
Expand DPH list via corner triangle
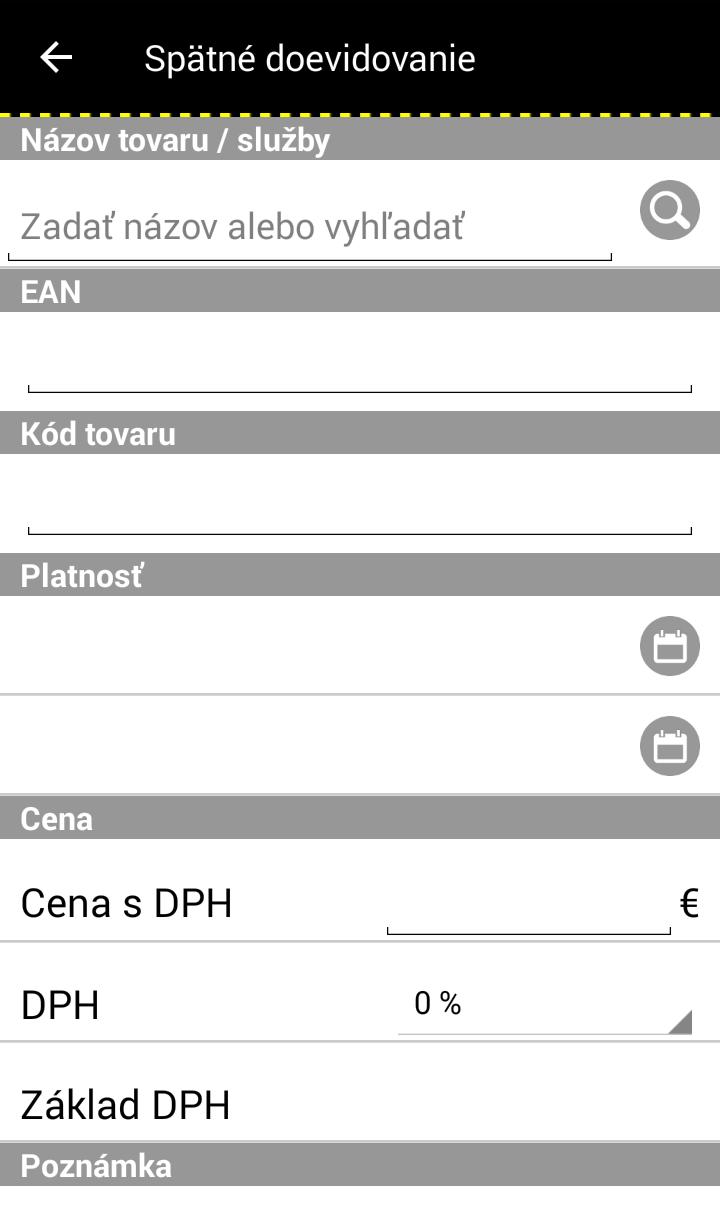point(680,1022)
